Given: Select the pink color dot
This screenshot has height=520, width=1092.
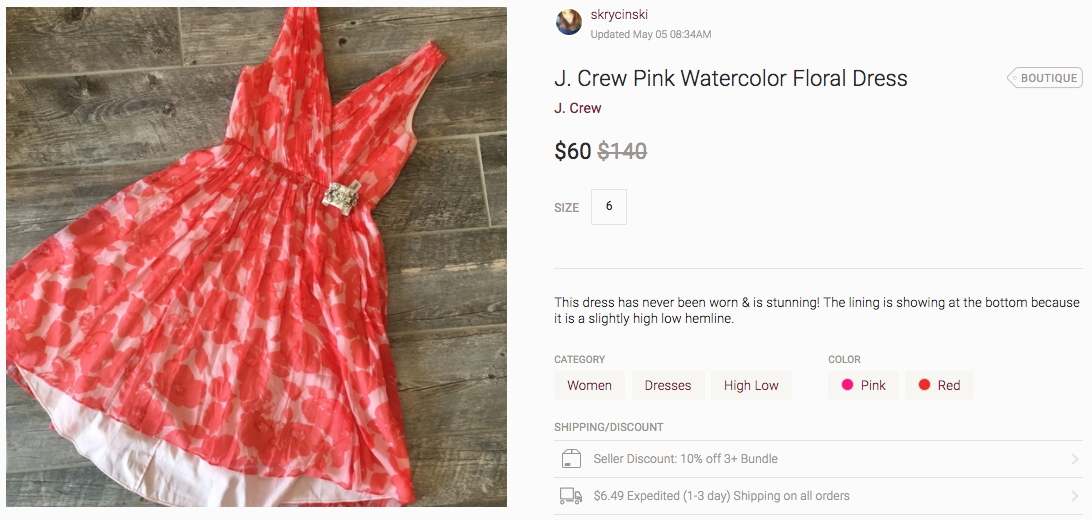Looking at the screenshot, I should (x=847, y=385).
